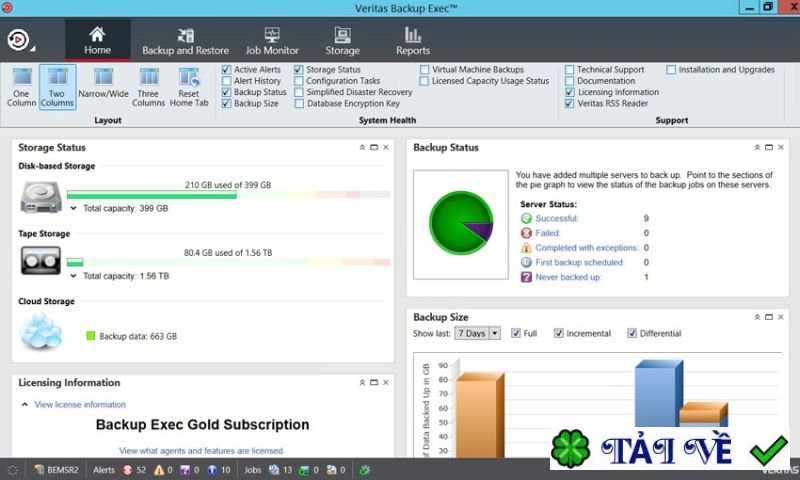Click Completed with exceptions warning icon
Screen dimensions: 800x480
[x=526, y=248]
